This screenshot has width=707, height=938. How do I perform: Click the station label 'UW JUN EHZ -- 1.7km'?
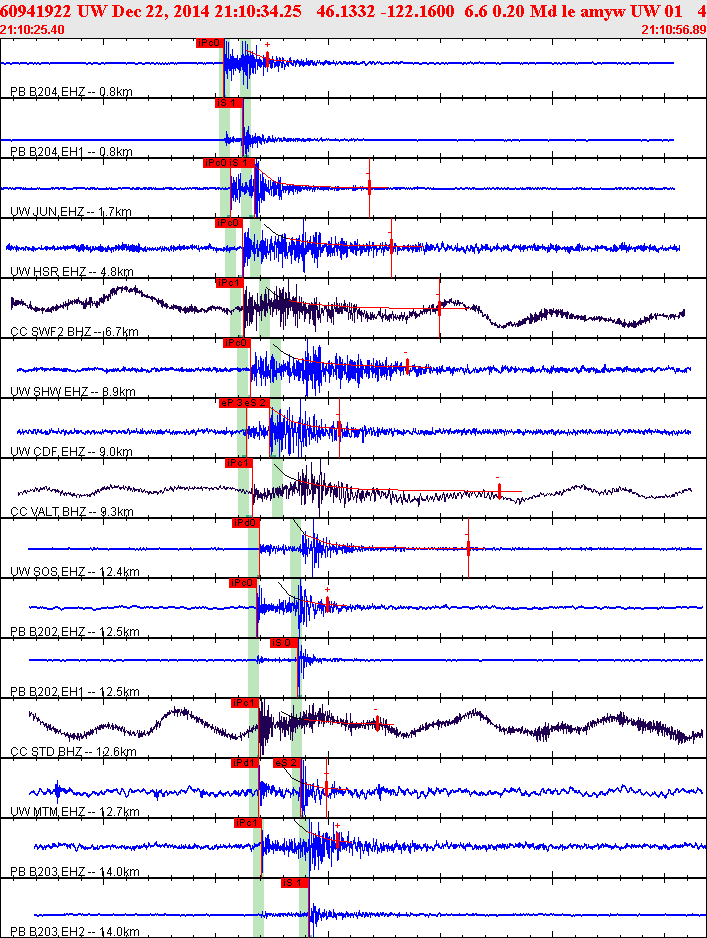[71, 211]
